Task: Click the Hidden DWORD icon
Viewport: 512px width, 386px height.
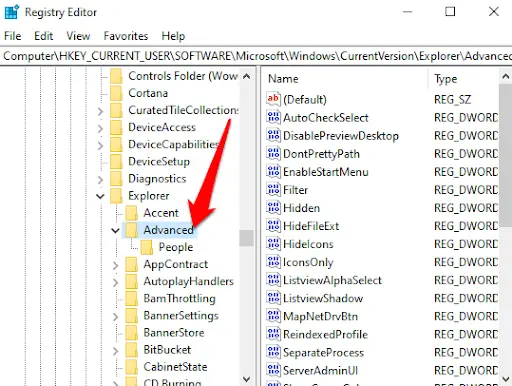Action: coord(273,208)
